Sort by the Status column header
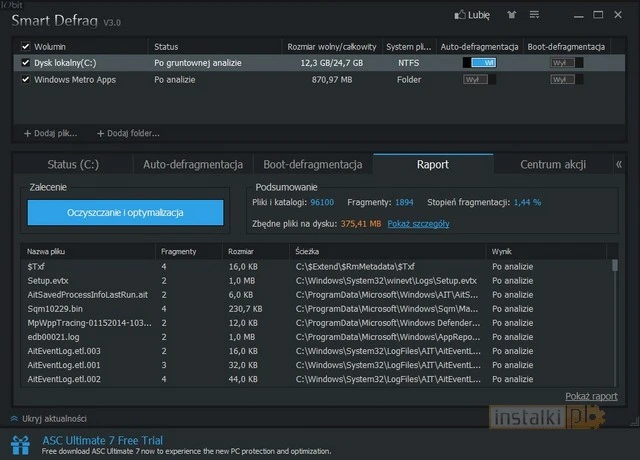Viewport: 640px width, 460px height. (x=215, y=47)
